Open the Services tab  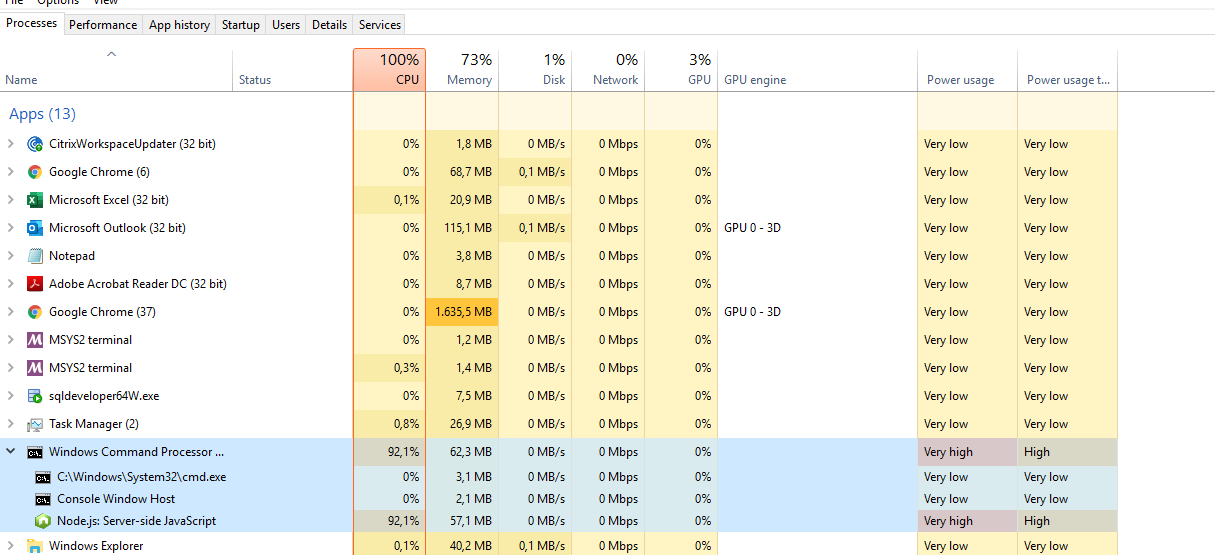[379, 25]
